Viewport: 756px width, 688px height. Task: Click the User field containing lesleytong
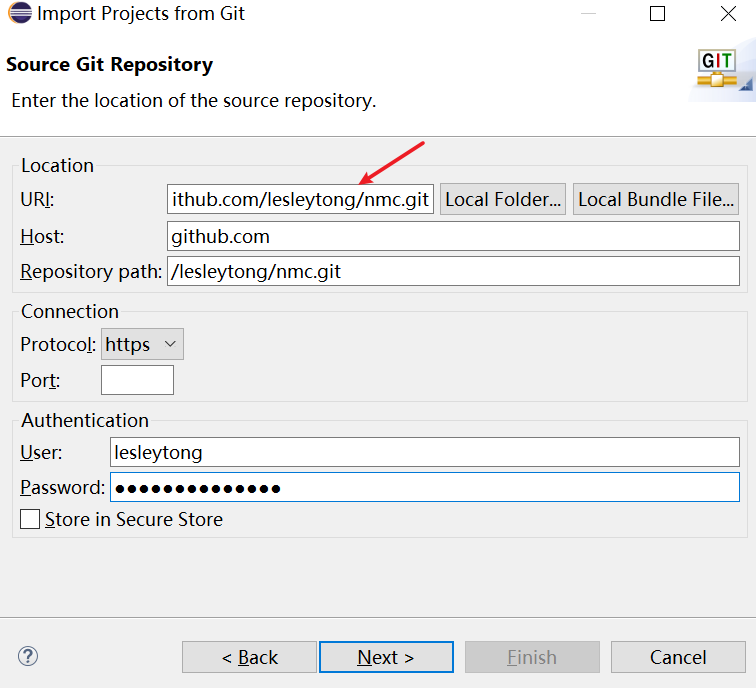pos(425,452)
